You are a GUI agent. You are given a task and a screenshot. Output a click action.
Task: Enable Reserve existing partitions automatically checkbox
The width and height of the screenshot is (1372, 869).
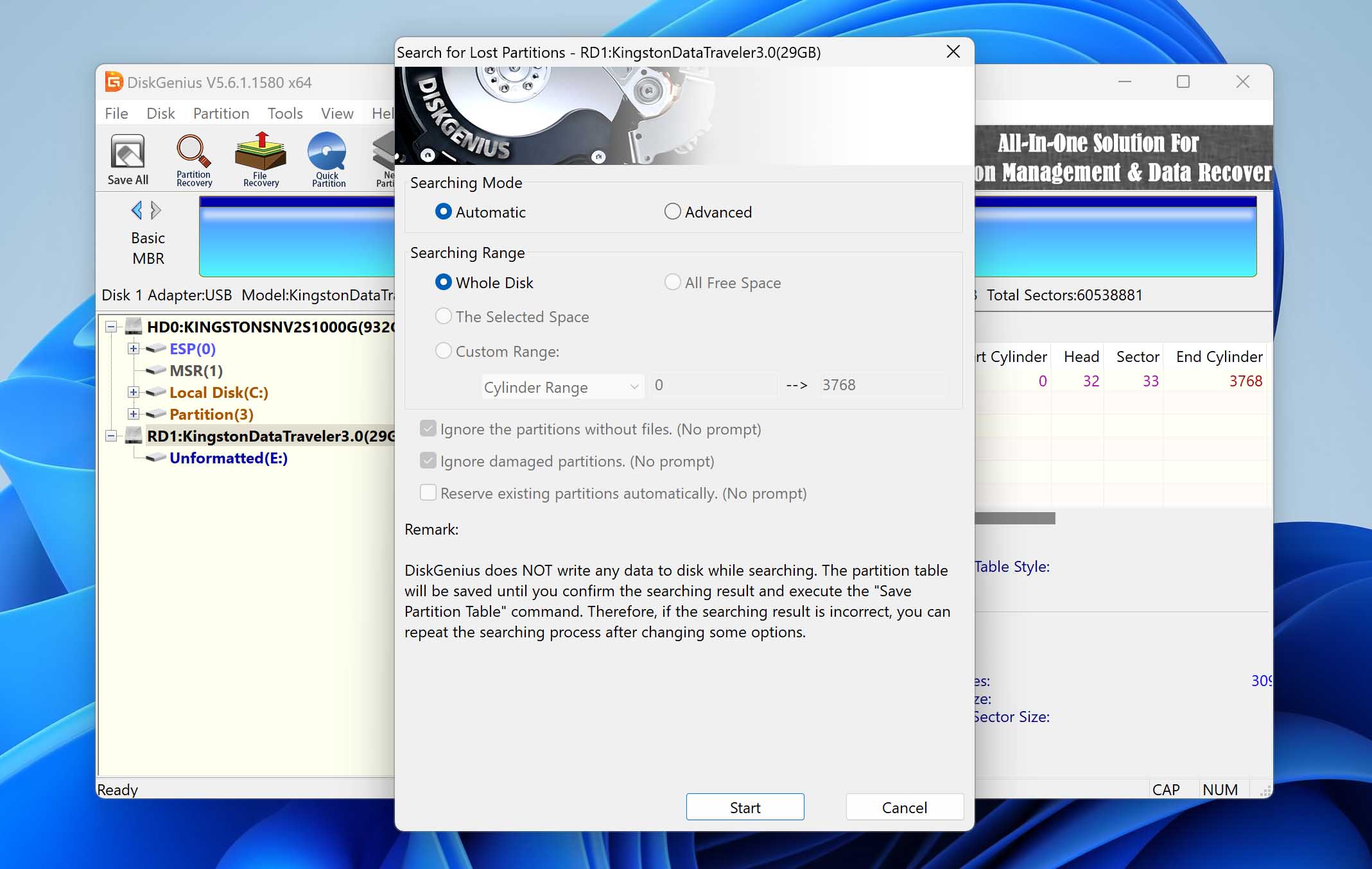point(428,492)
